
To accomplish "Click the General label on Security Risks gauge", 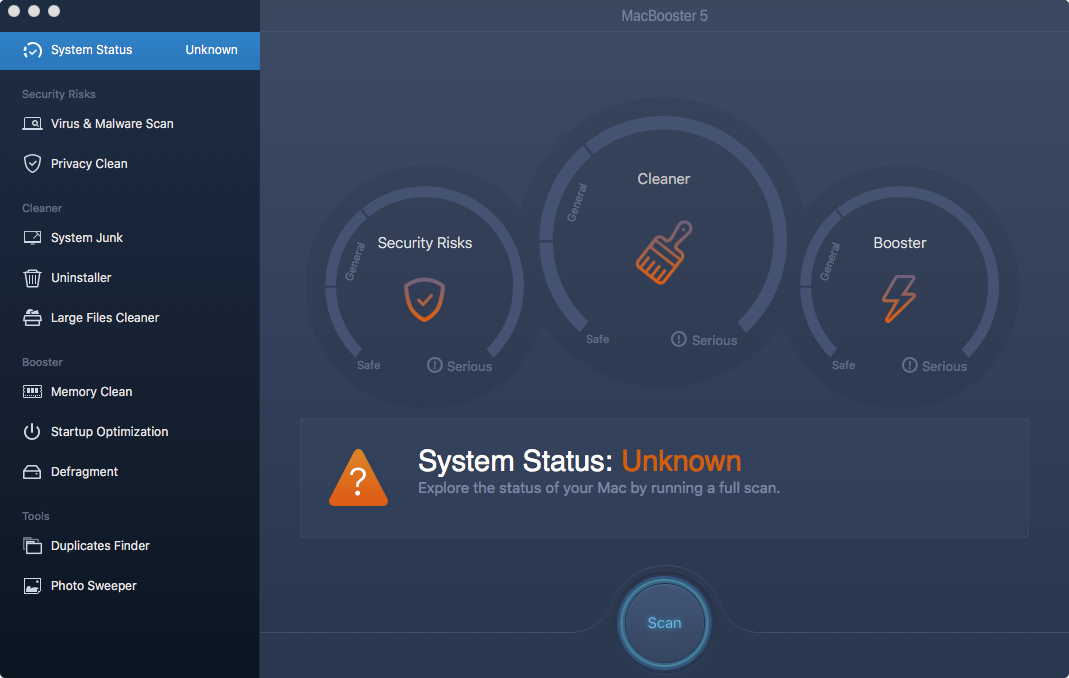I will [355, 262].
